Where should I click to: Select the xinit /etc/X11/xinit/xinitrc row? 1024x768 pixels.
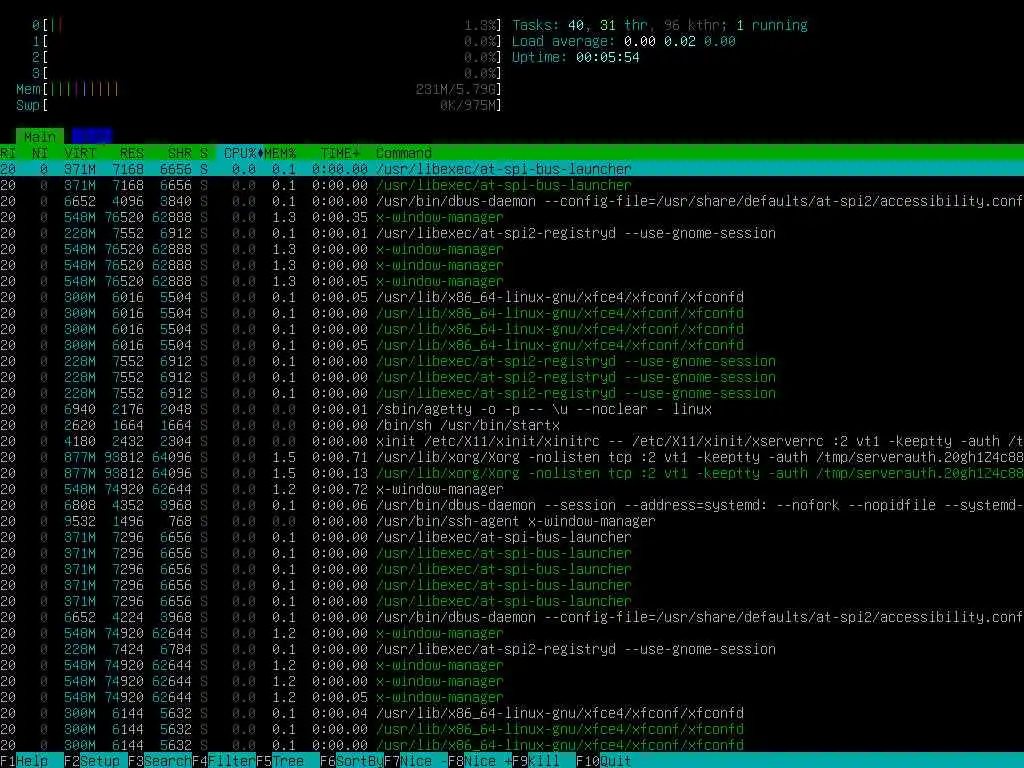(x=512, y=441)
